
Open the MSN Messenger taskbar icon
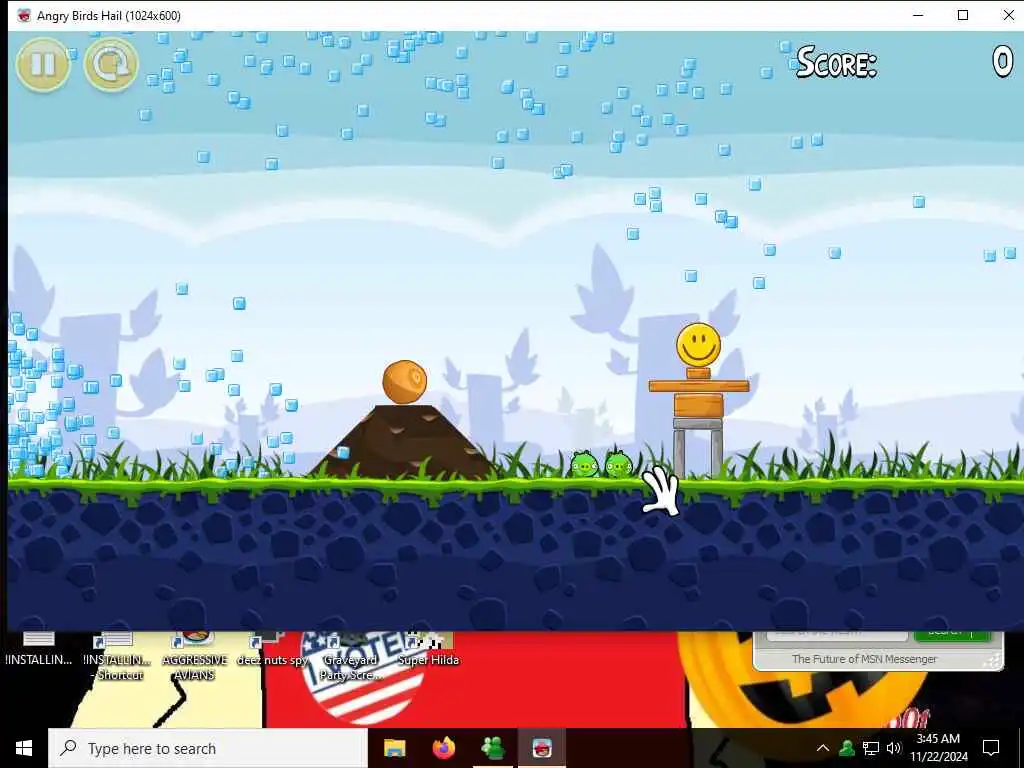pos(493,748)
